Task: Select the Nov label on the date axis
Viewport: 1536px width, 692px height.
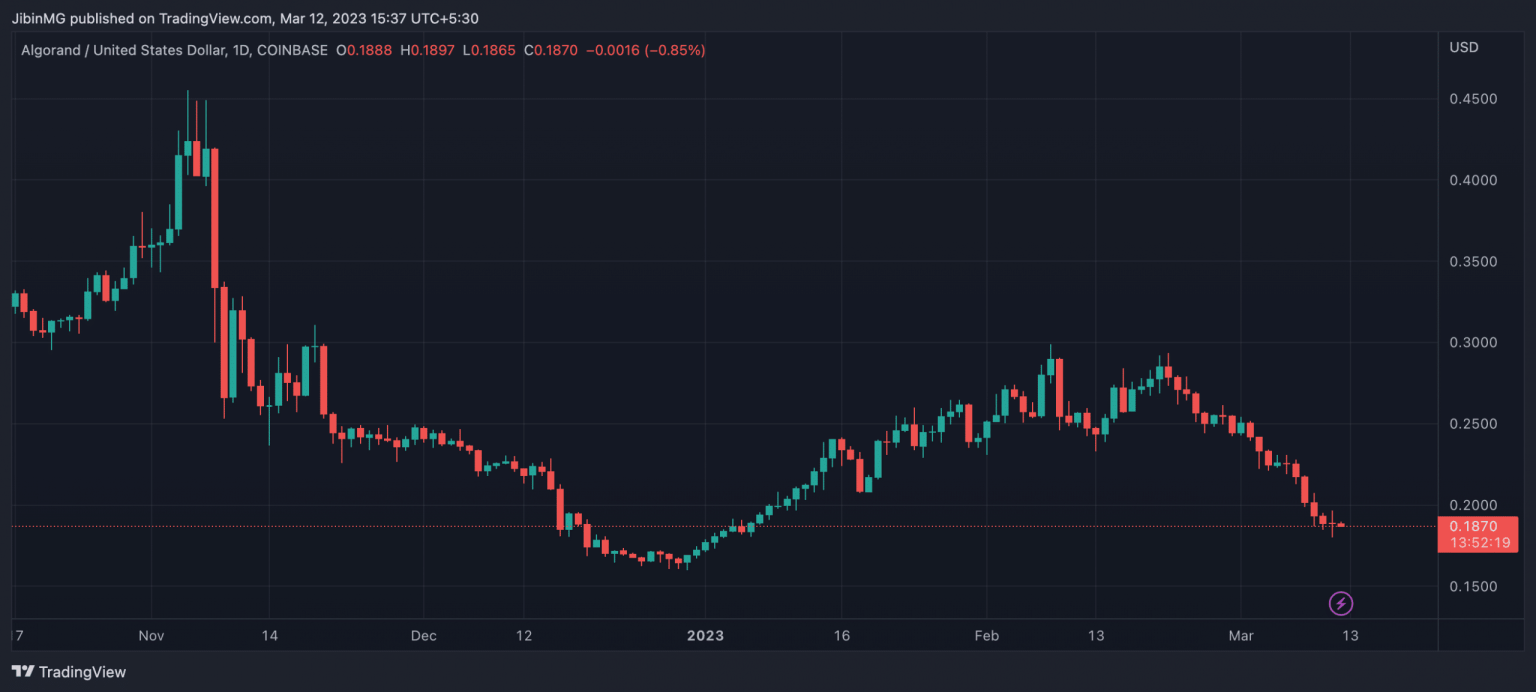Action: (x=151, y=635)
